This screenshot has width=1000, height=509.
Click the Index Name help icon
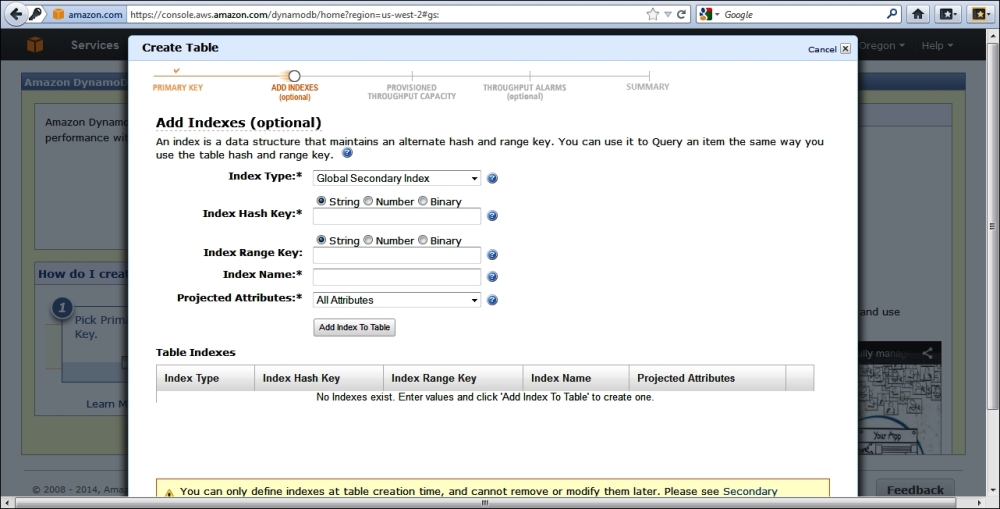tap(492, 277)
